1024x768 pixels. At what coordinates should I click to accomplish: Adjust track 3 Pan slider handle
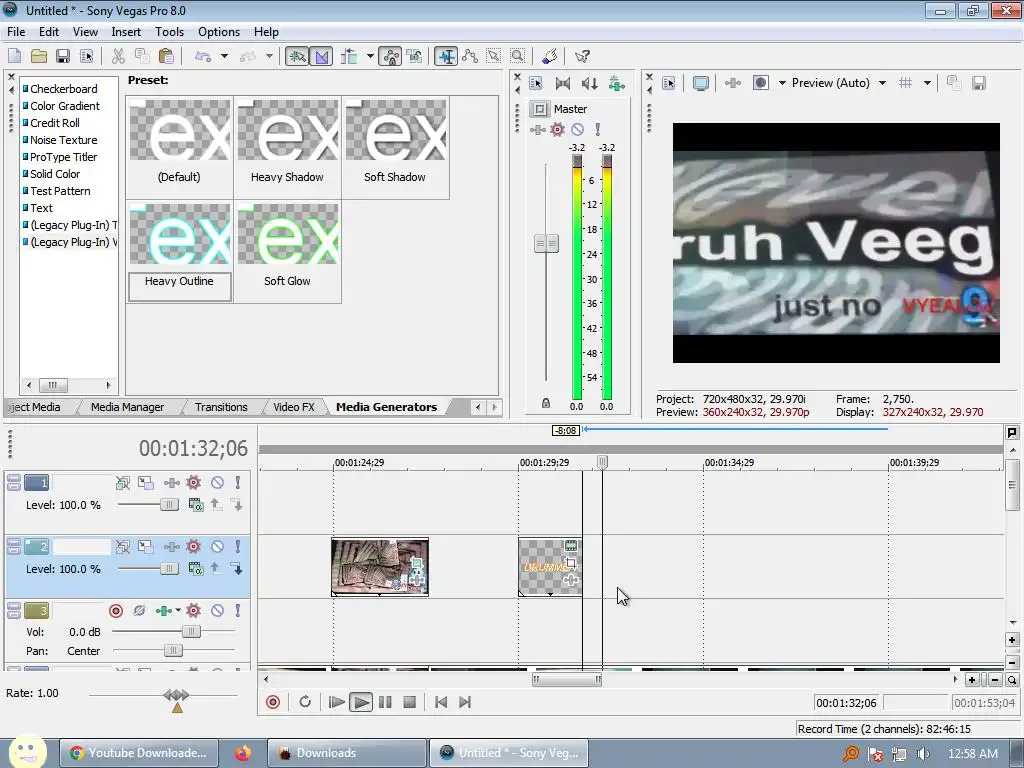click(173, 650)
